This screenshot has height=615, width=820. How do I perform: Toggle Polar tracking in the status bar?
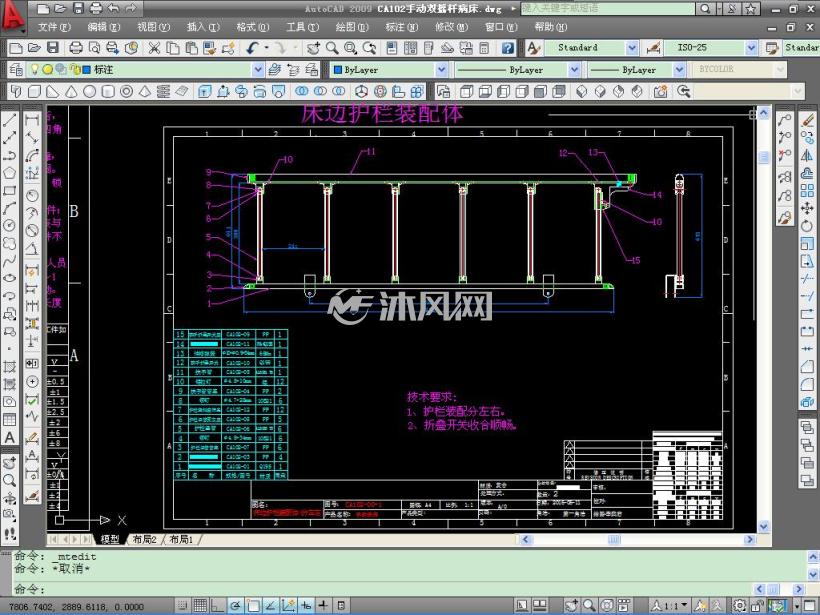235,606
